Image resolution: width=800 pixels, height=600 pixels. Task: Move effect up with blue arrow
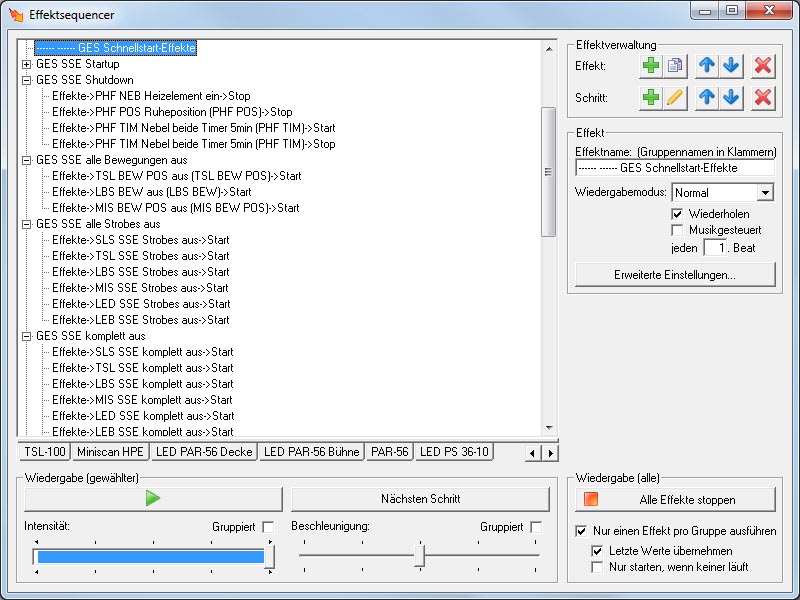coord(707,65)
